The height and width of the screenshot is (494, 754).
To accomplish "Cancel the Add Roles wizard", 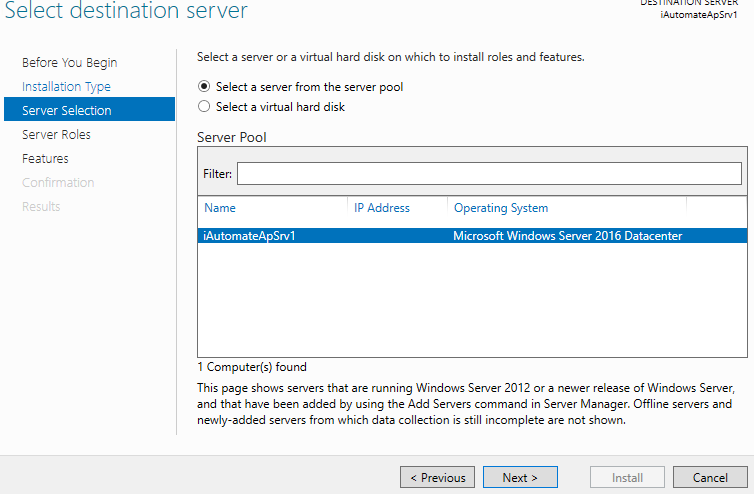I will (710, 477).
